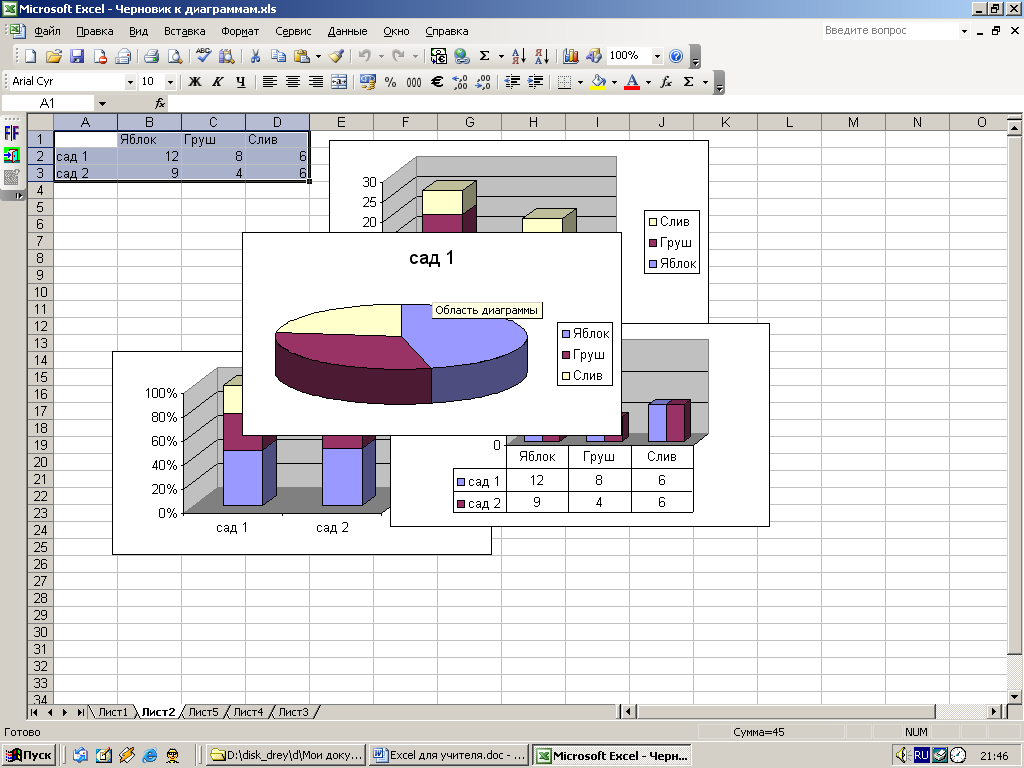This screenshot has width=1024, height=768.
Task: Activate the Format Painter brush
Action: click(x=336, y=56)
